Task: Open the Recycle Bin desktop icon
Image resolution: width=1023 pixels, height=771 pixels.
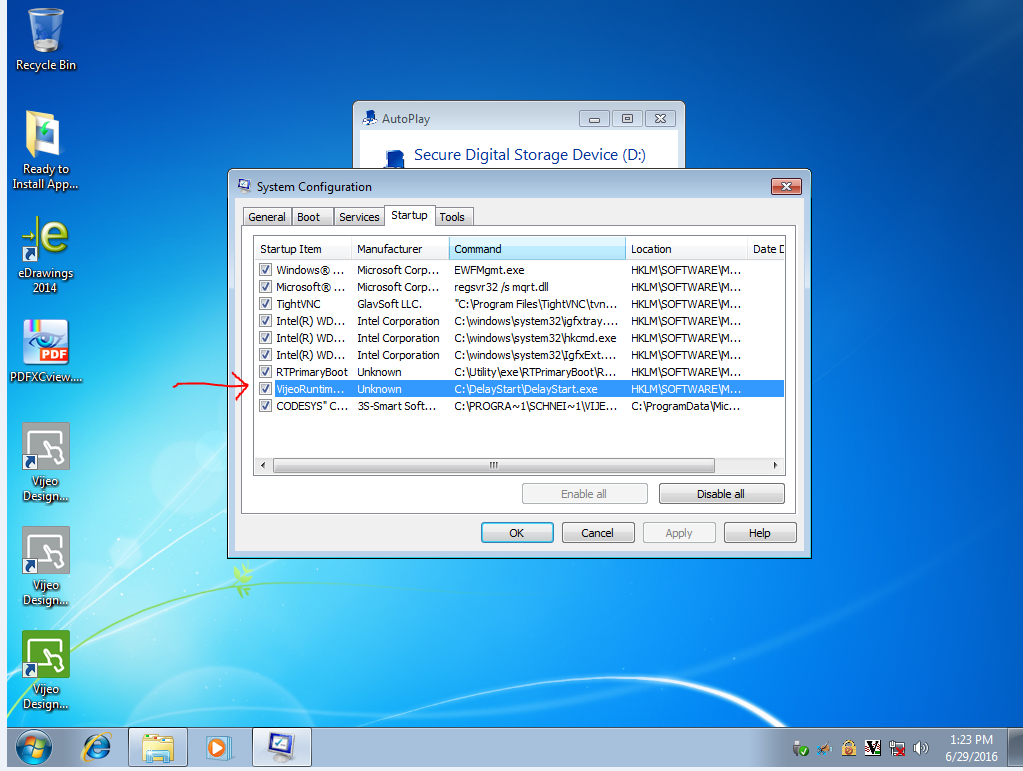Action: pyautogui.click(x=46, y=39)
